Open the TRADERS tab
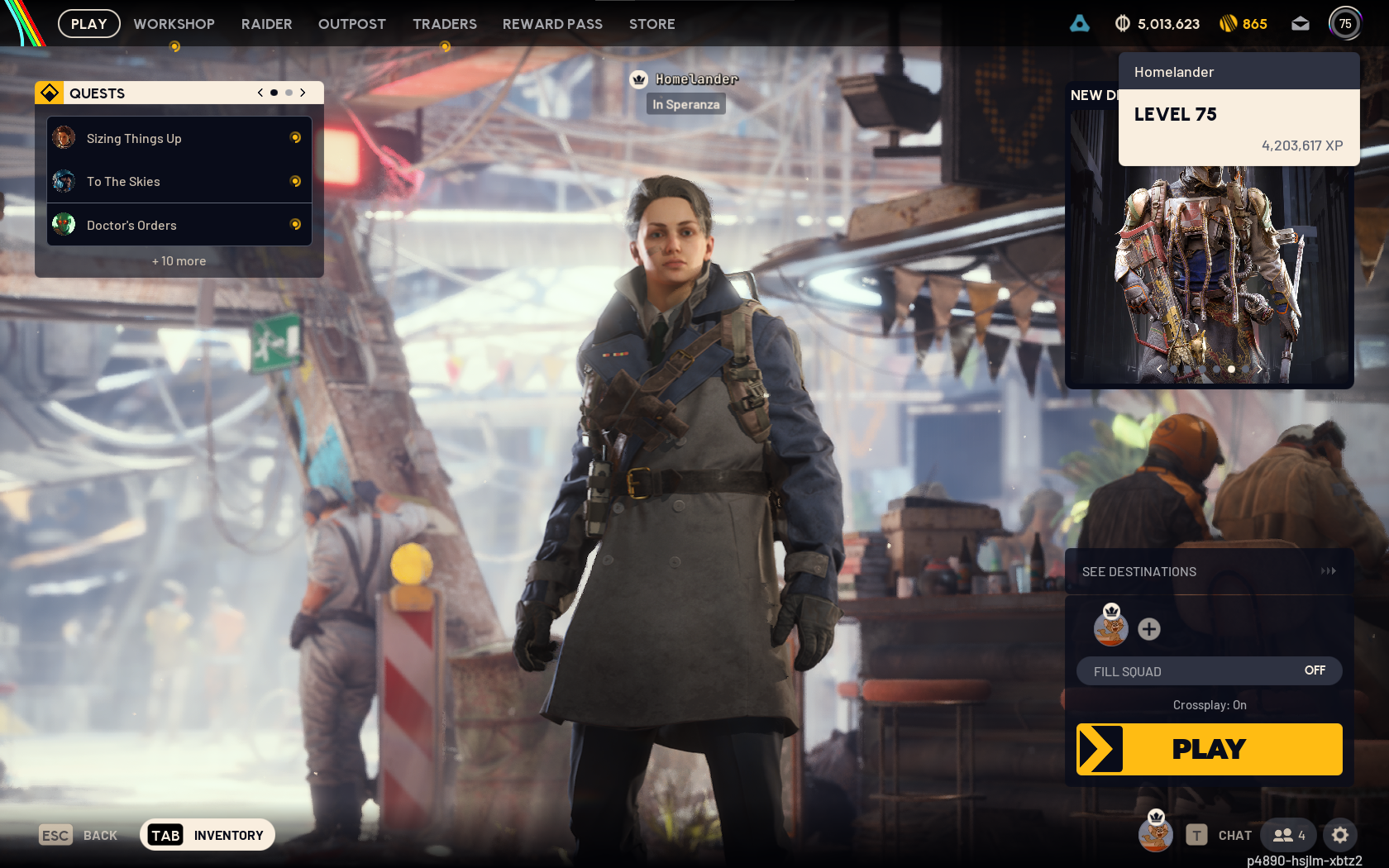1389x868 pixels. click(445, 24)
